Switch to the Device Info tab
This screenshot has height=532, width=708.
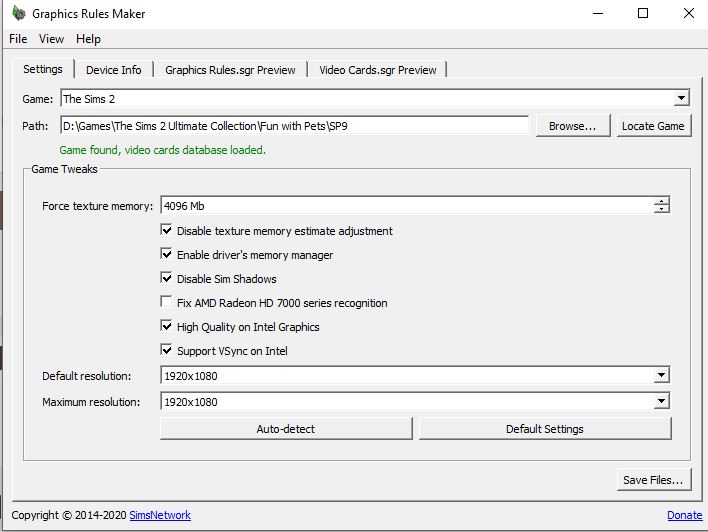[x=113, y=70]
